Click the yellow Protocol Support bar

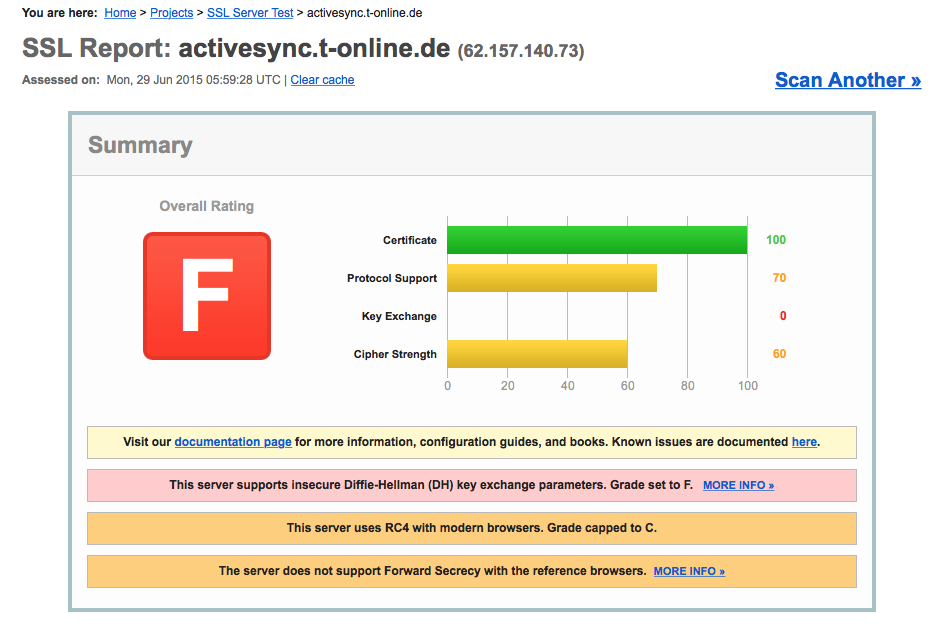pyautogui.click(x=551, y=278)
